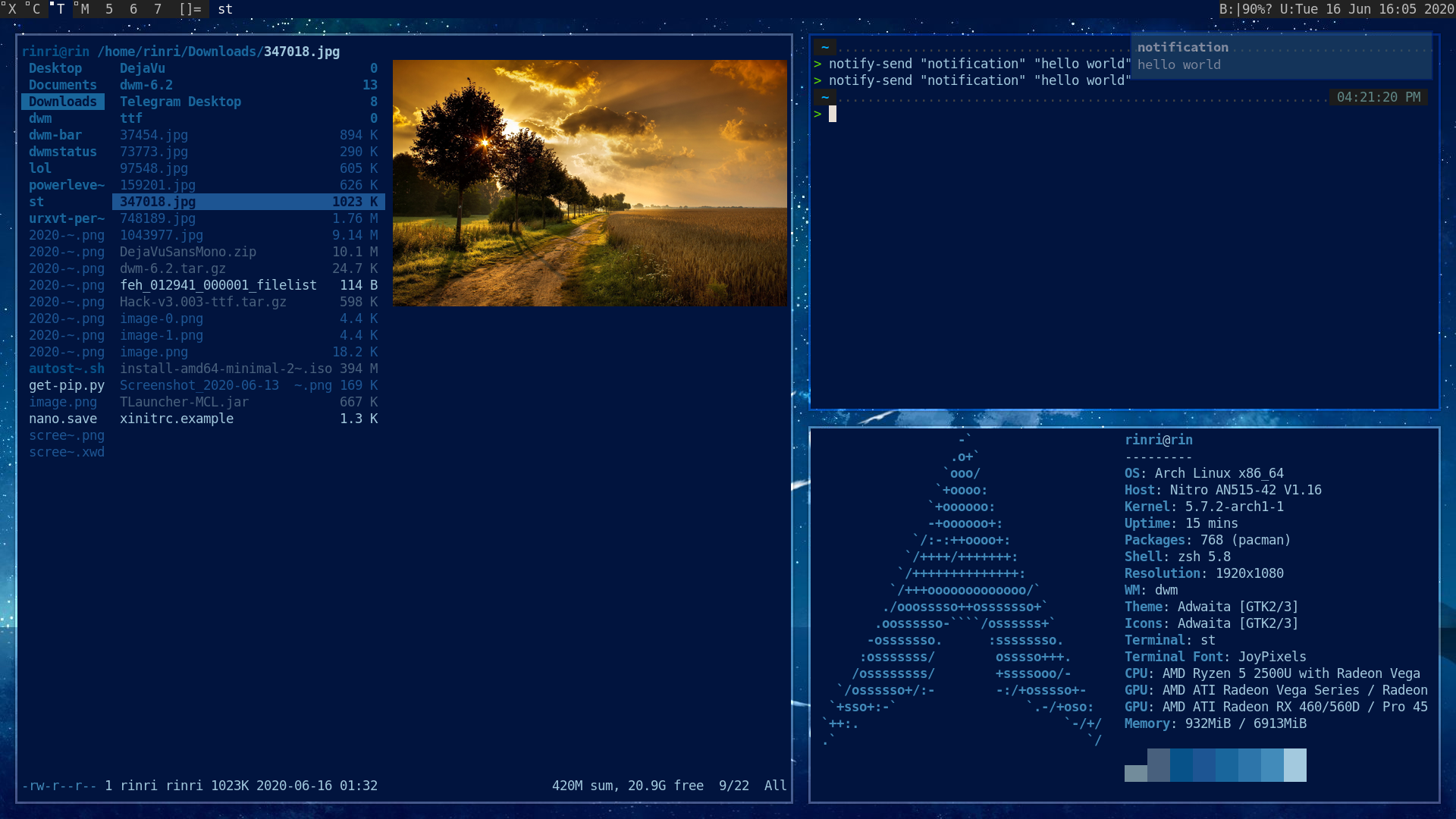Click the lightest pale-blue neofetch swatch
The image size is (1456, 819).
[1295, 765]
